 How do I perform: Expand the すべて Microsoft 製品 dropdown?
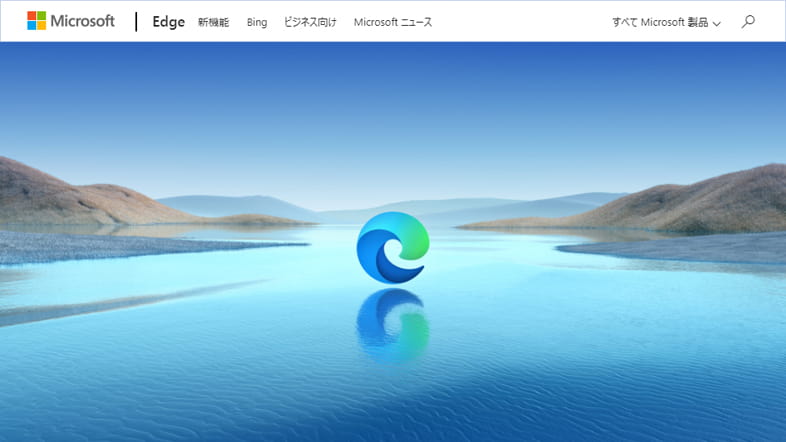(666, 23)
